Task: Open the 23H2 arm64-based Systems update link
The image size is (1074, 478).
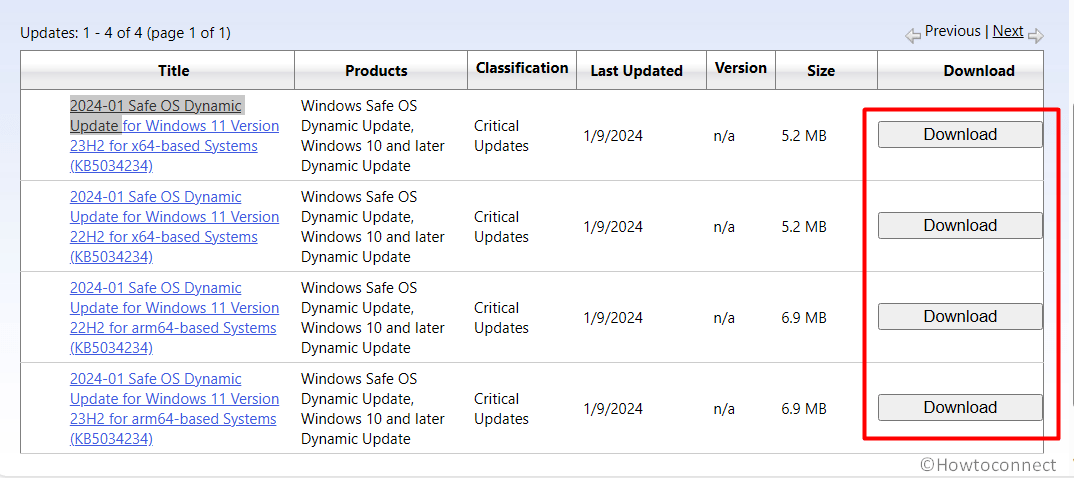Action: click(174, 409)
